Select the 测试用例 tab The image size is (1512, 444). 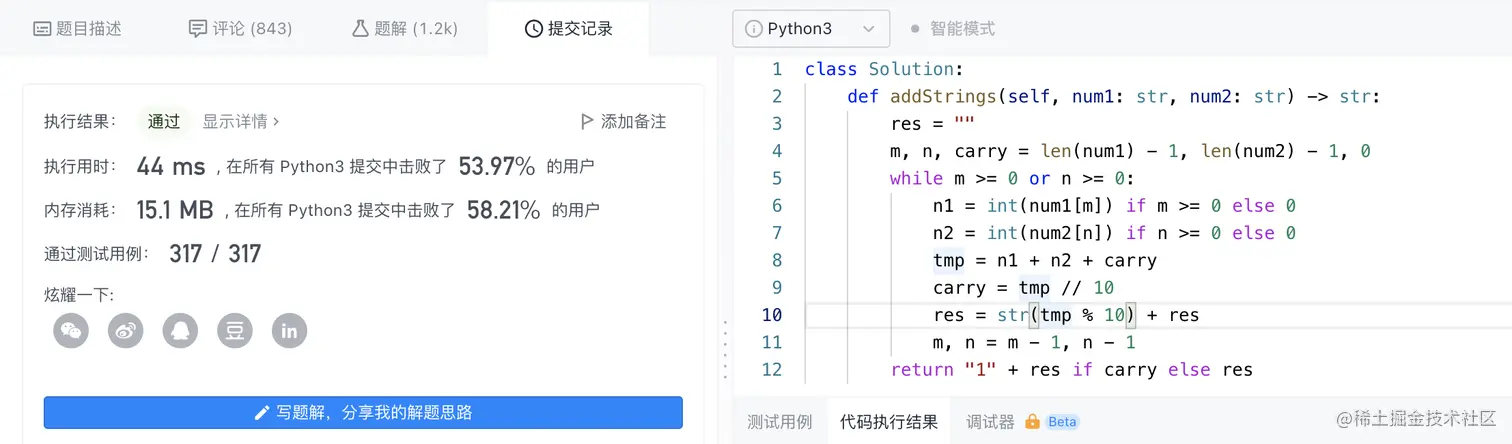pyautogui.click(x=779, y=422)
